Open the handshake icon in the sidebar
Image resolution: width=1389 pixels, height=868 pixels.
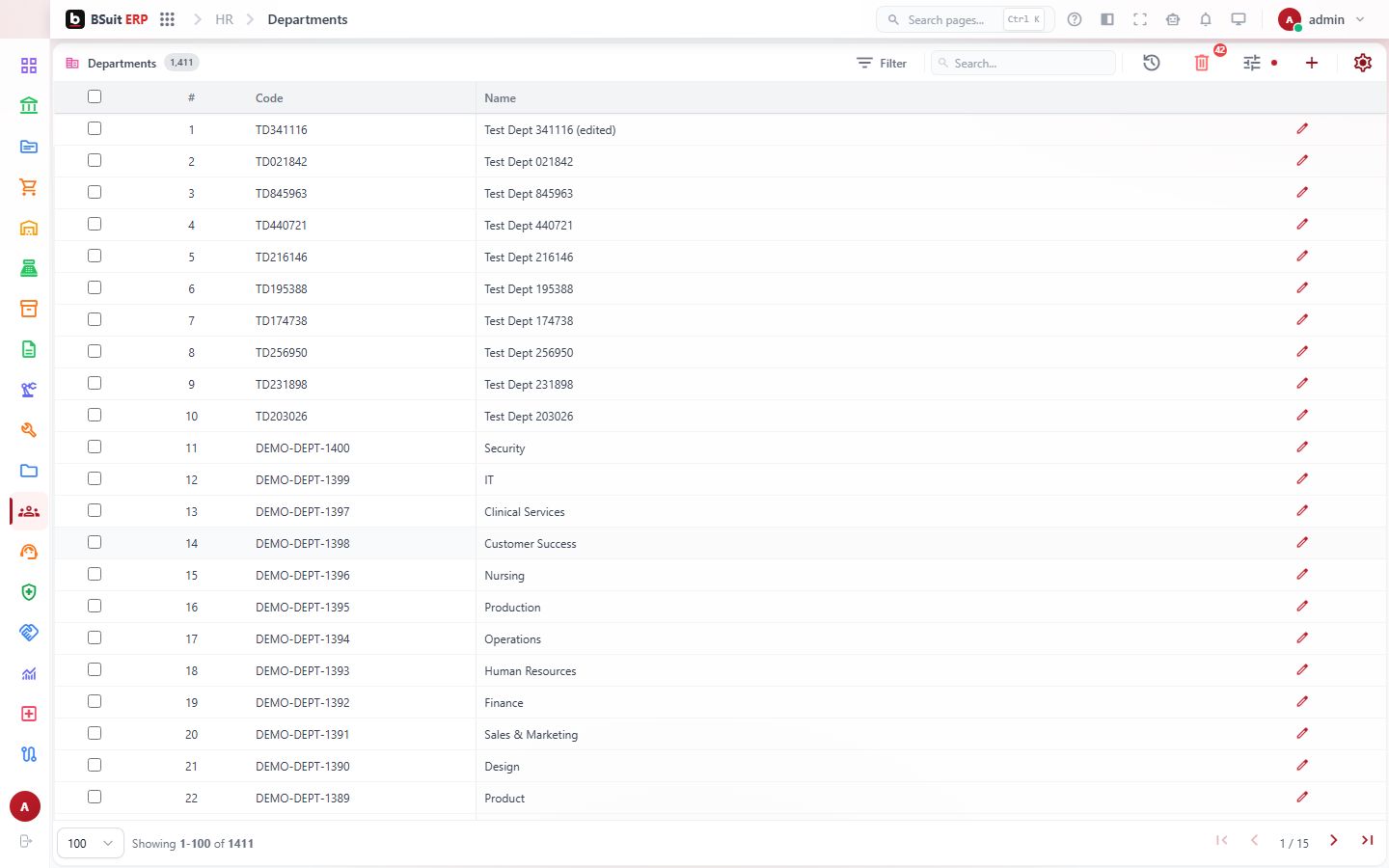coord(29,633)
